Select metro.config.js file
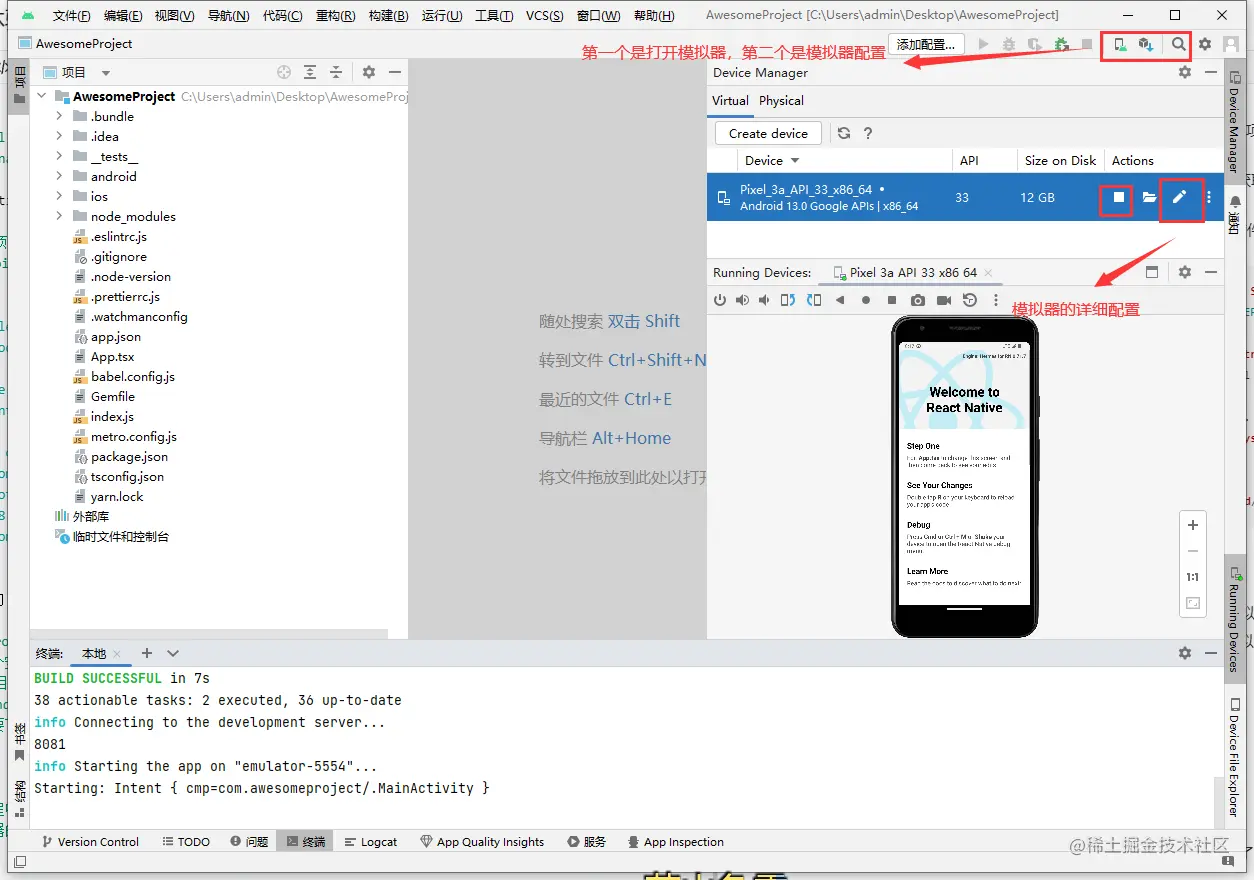This screenshot has width=1254, height=880. (133, 436)
